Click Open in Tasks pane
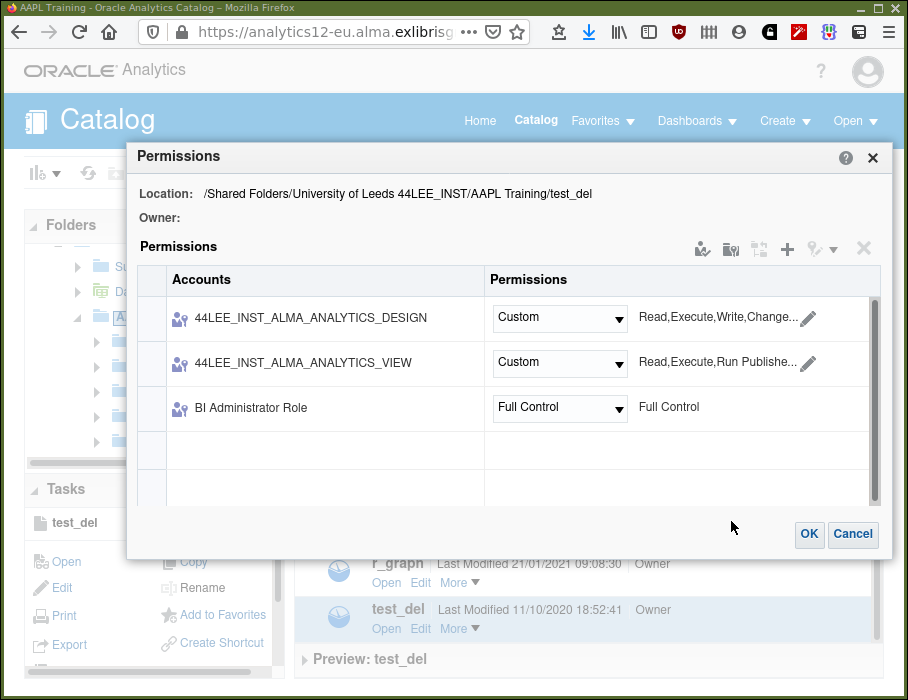Screen dimensions: 908x700 point(67,562)
